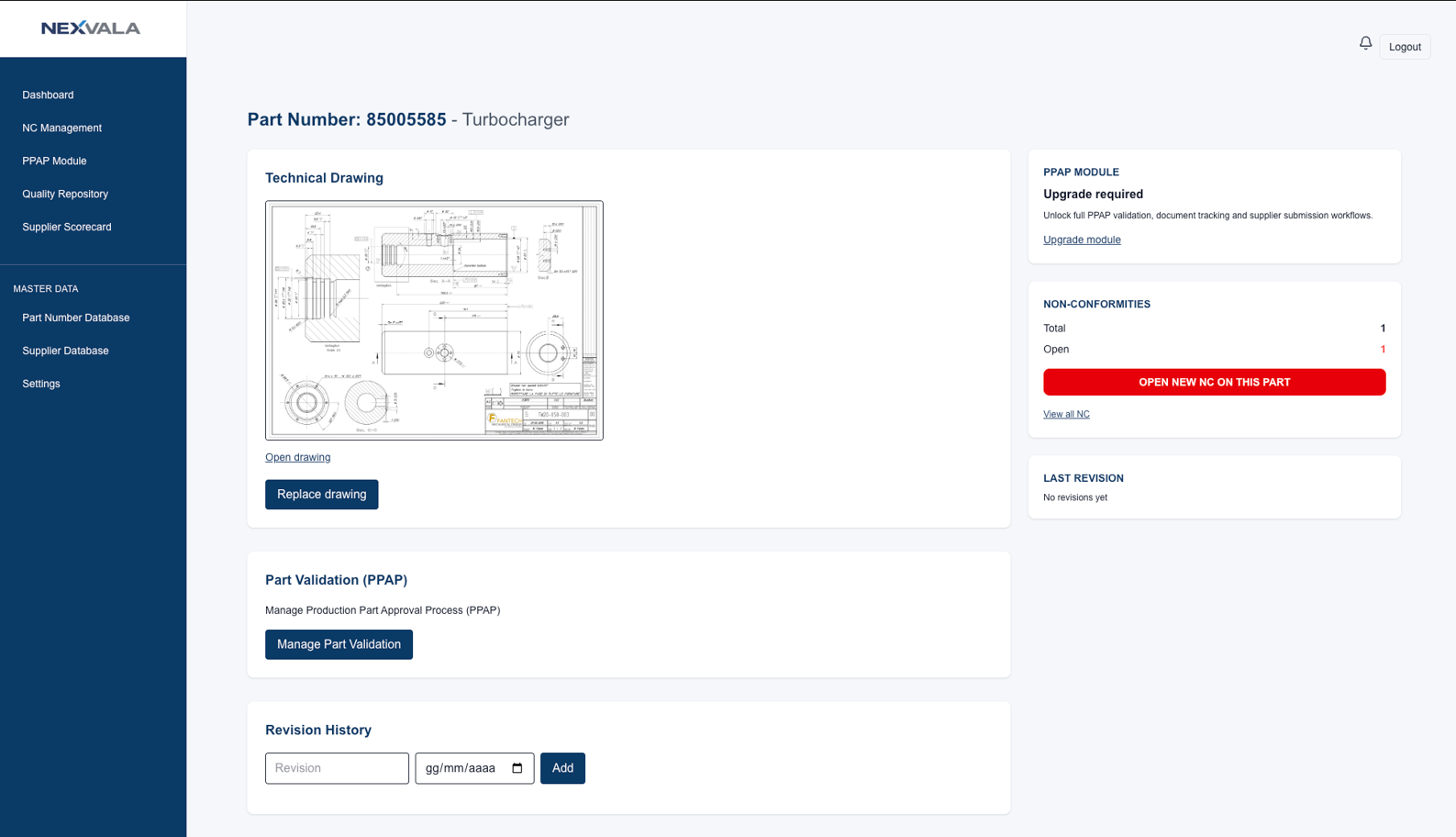This screenshot has width=1456, height=837.
Task: Navigate to Quality Repository
Action: pos(65,194)
